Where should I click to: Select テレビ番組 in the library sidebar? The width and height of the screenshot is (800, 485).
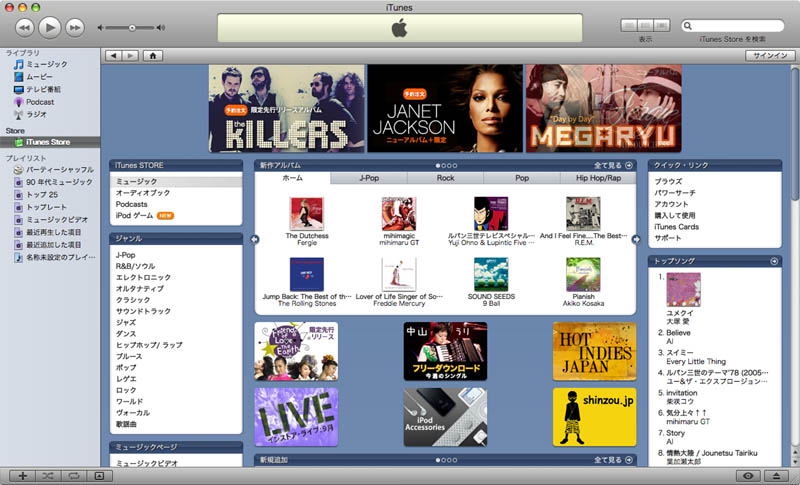click(43, 89)
